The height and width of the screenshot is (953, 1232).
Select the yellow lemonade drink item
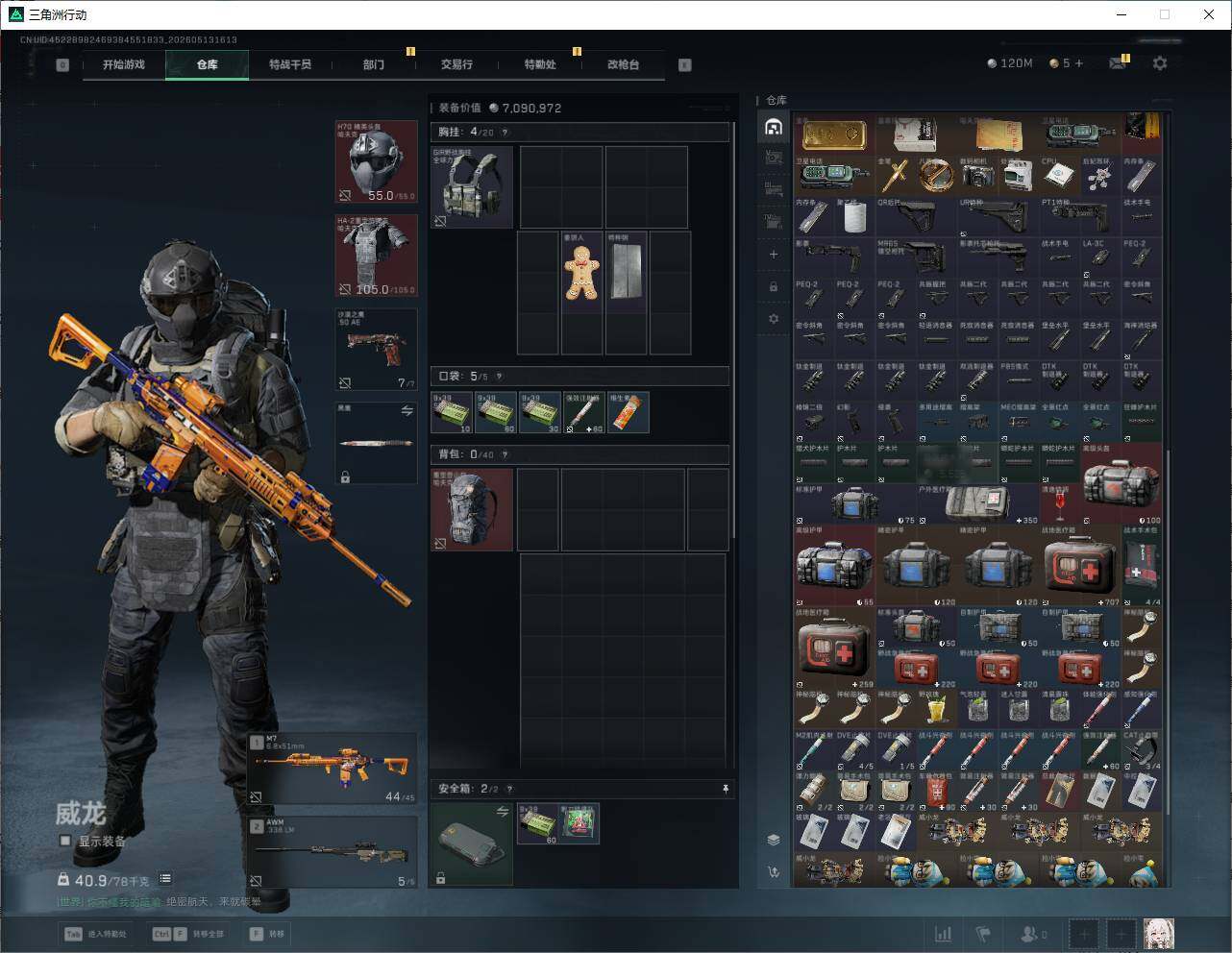(937, 709)
